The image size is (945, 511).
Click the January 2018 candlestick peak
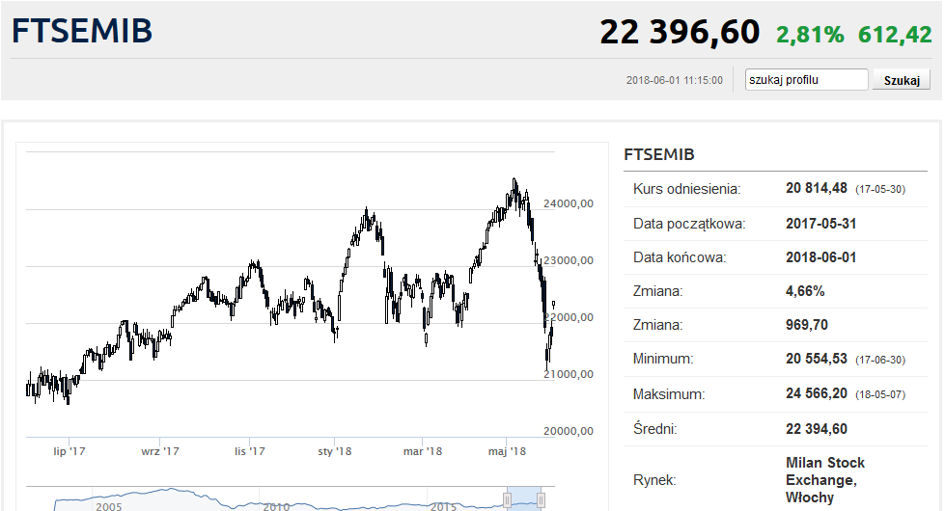pos(366,211)
